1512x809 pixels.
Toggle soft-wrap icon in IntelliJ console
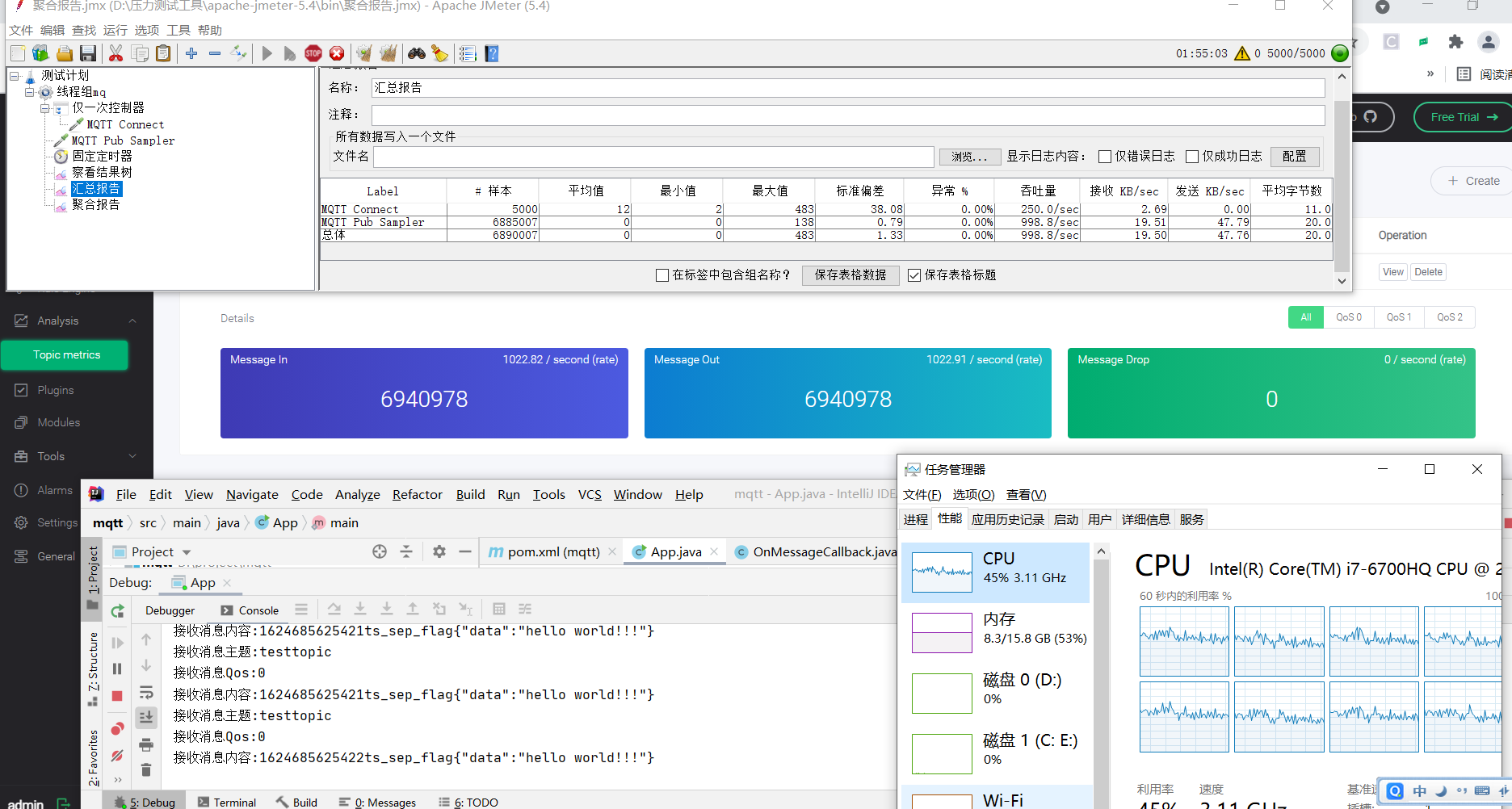tap(146, 693)
